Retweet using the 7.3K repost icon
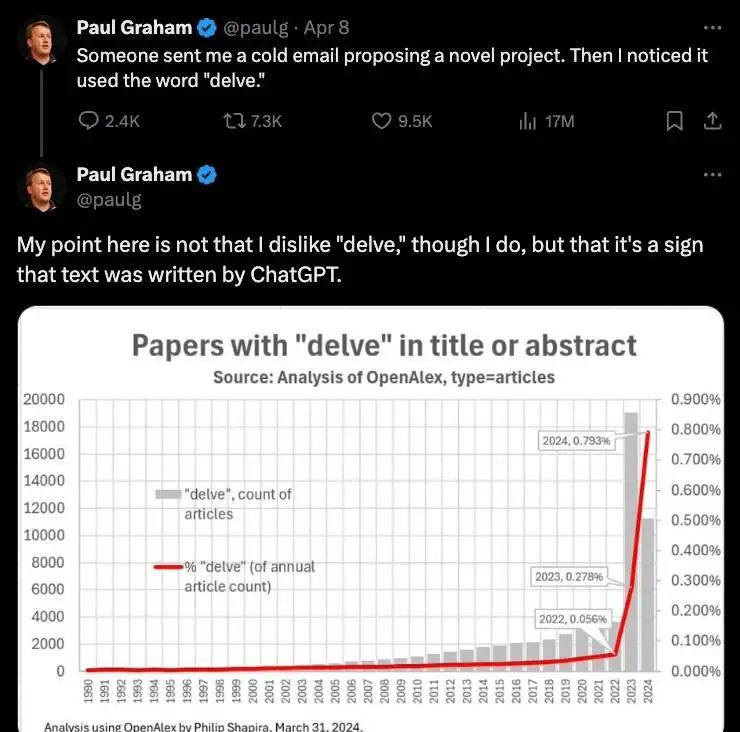The height and width of the screenshot is (732, 740). pos(234,121)
